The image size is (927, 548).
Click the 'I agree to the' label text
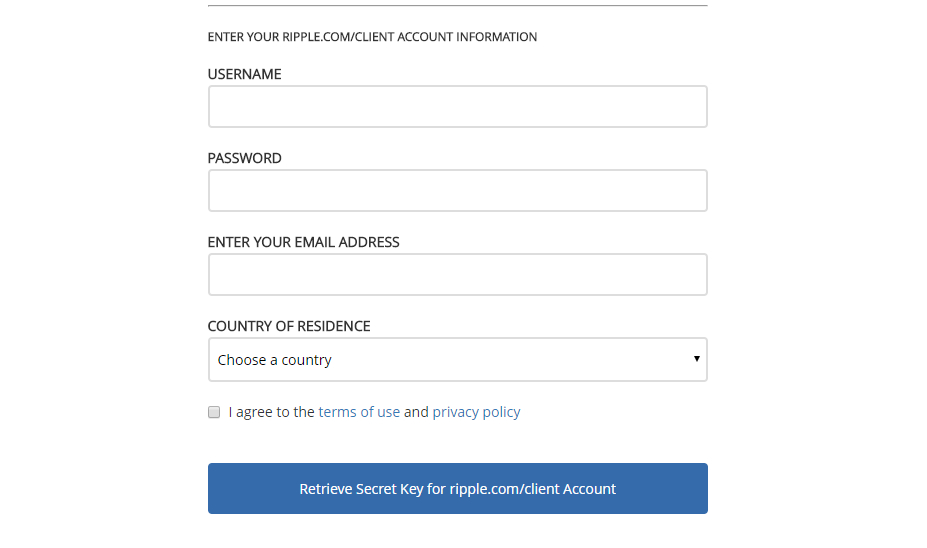pyautogui.click(x=271, y=412)
